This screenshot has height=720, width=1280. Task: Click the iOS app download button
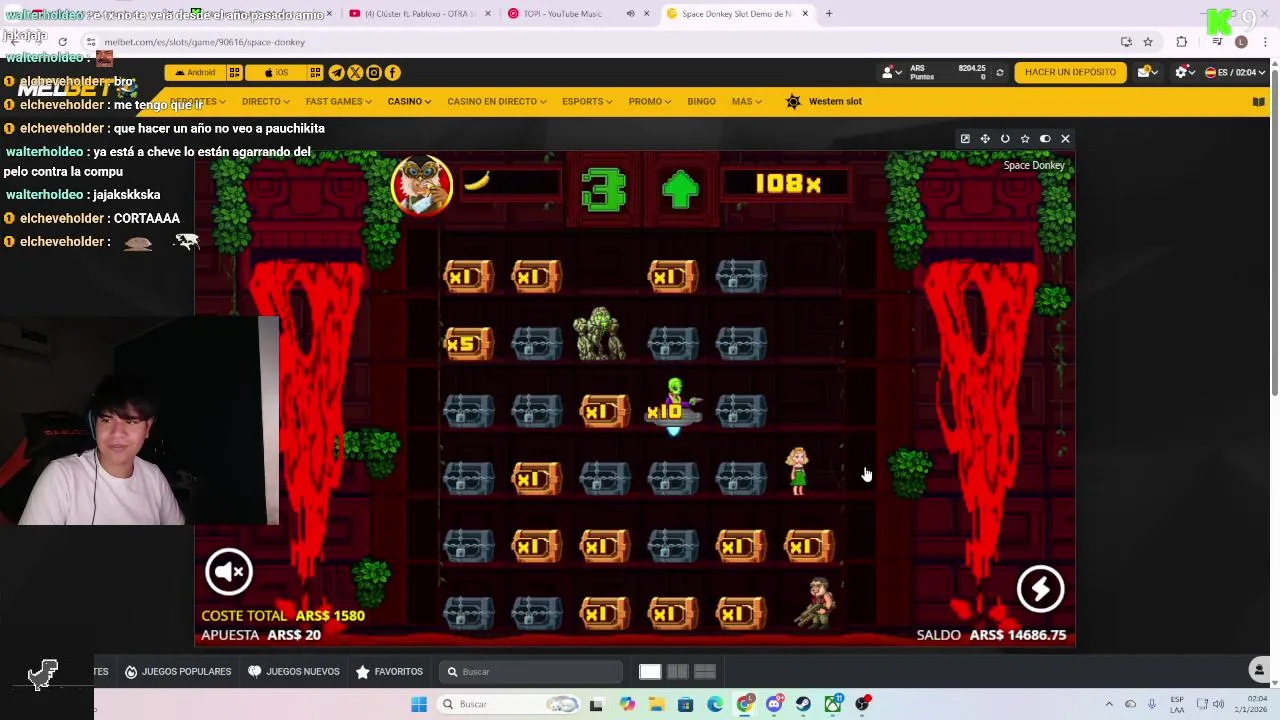point(276,72)
